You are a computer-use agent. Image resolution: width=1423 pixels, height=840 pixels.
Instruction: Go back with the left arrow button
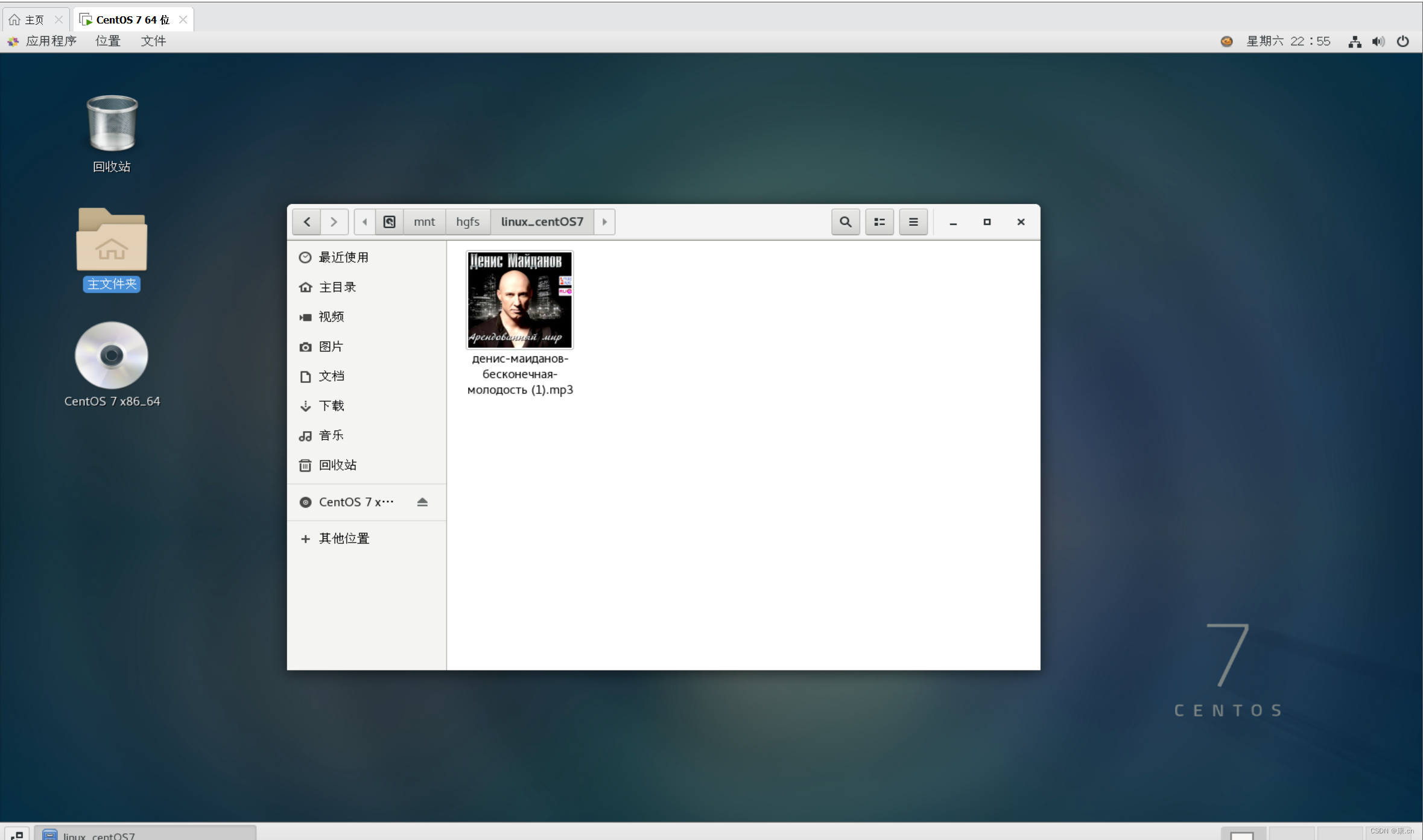pyautogui.click(x=306, y=222)
